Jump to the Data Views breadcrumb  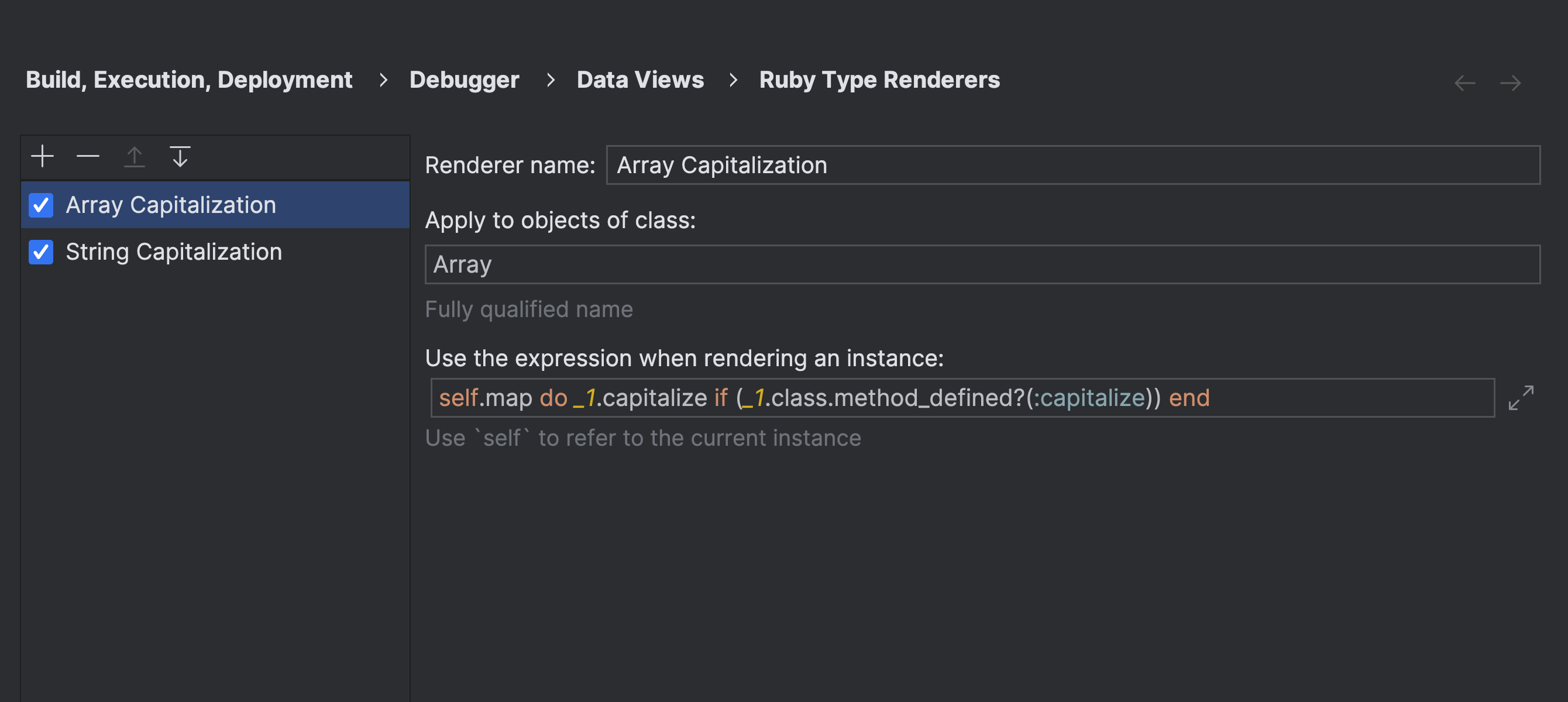pyautogui.click(x=639, y=80)
